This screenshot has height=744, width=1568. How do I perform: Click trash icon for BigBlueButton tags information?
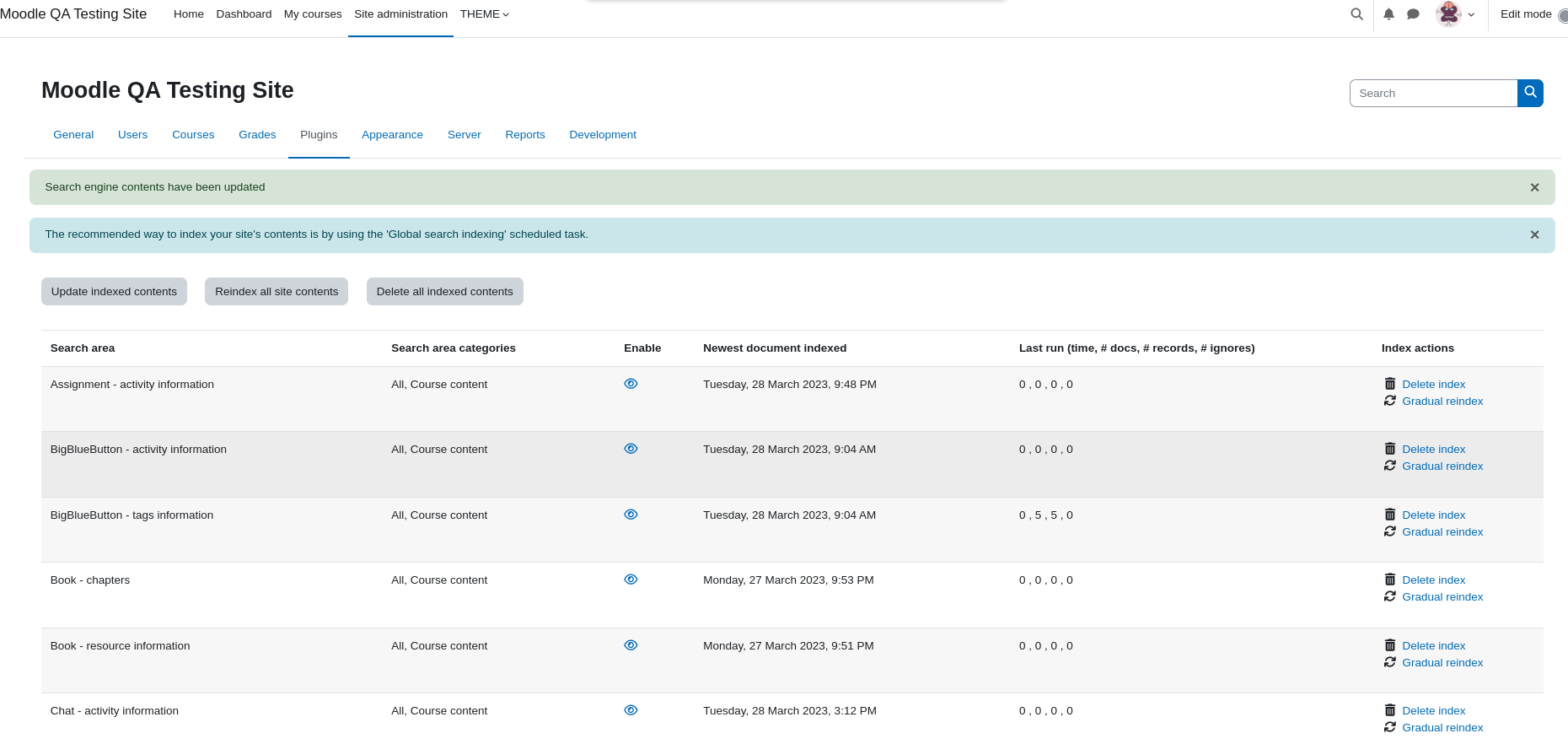tap(1390, 515)
